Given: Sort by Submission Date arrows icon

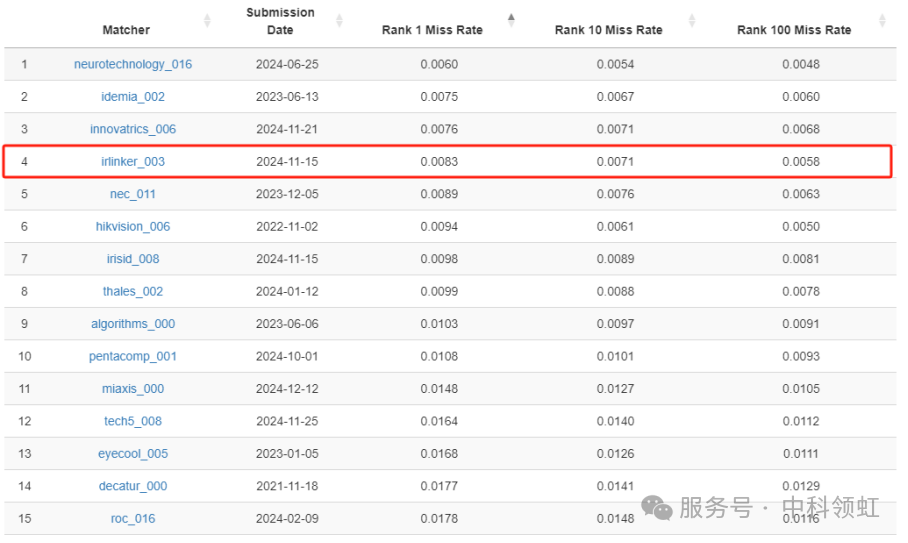Looking at the screenshot, I should point(339,21).
